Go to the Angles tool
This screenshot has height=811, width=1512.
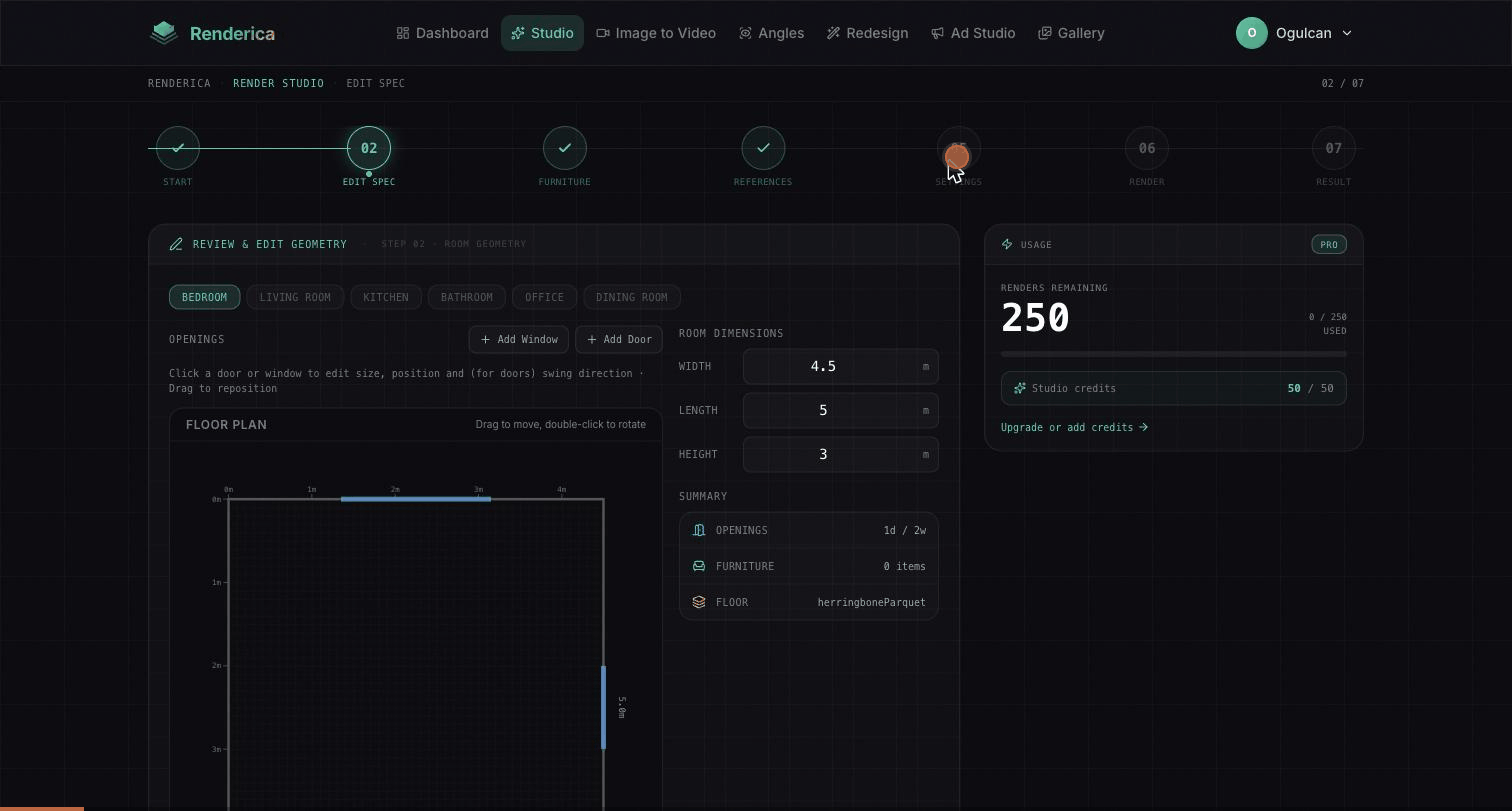tap(771, 33)
